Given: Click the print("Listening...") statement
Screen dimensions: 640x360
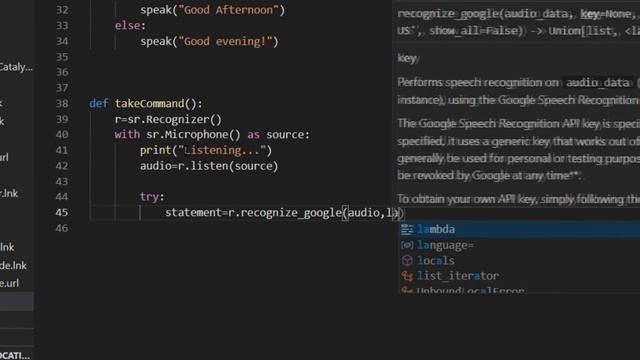Looking at the screenshot, I should point(206,151).
